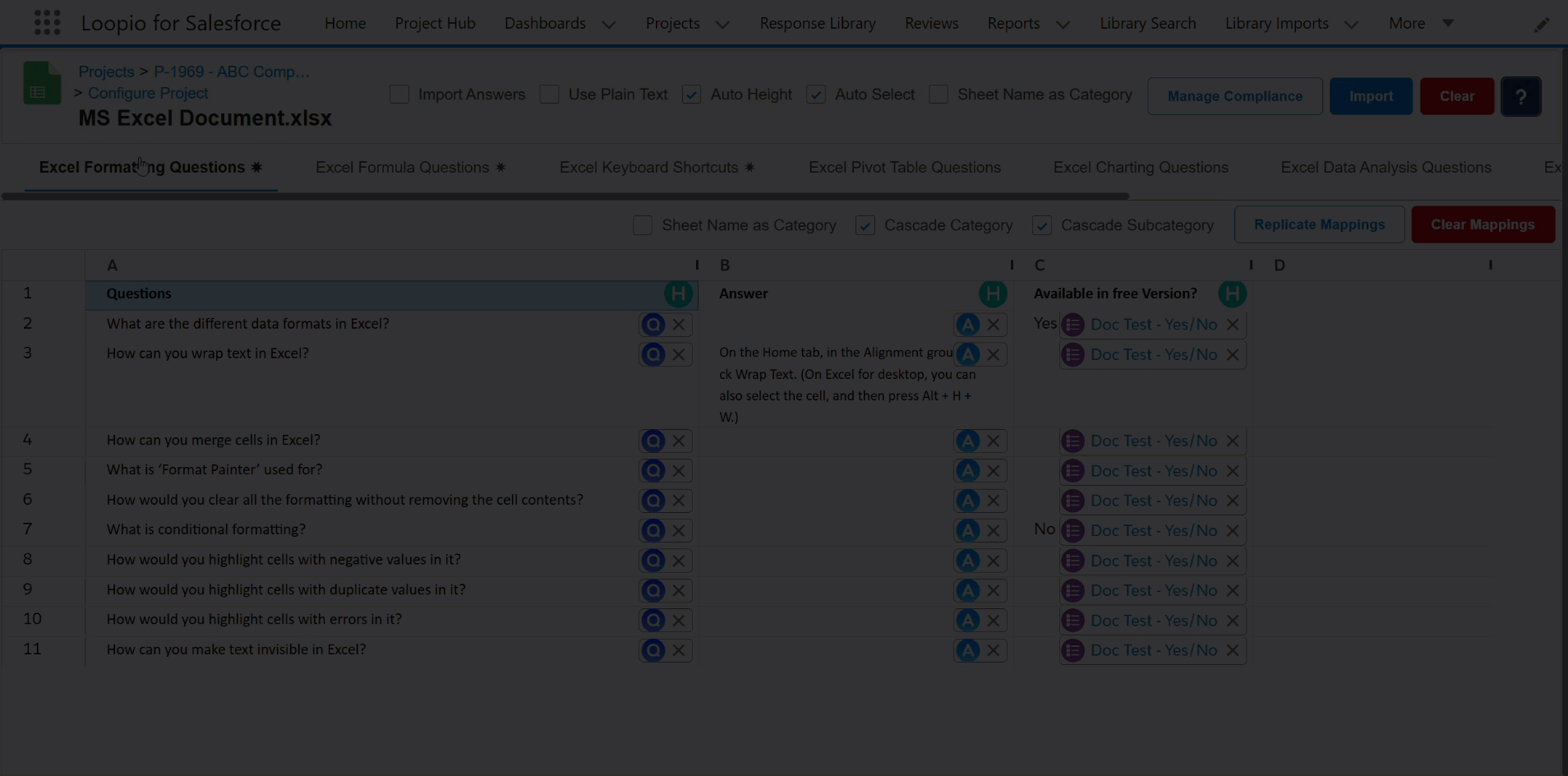Image resolution: width=1568 pixels, height=776 pixels.
Task: Click the Clear Mappings button
Action: coord(1483,224)
